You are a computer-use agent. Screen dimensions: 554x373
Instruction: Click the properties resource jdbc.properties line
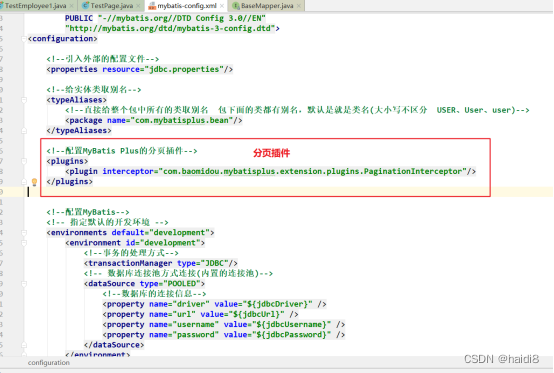point(140,69)
